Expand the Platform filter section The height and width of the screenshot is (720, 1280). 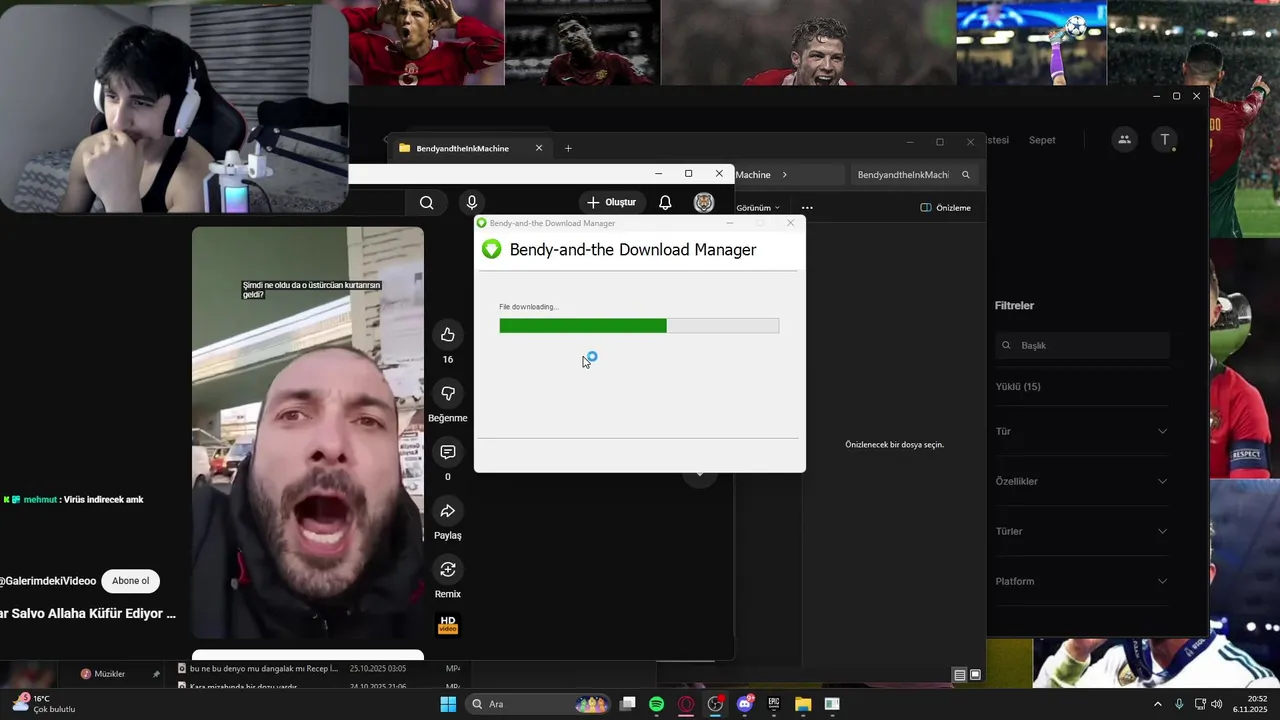[1081, 581]
